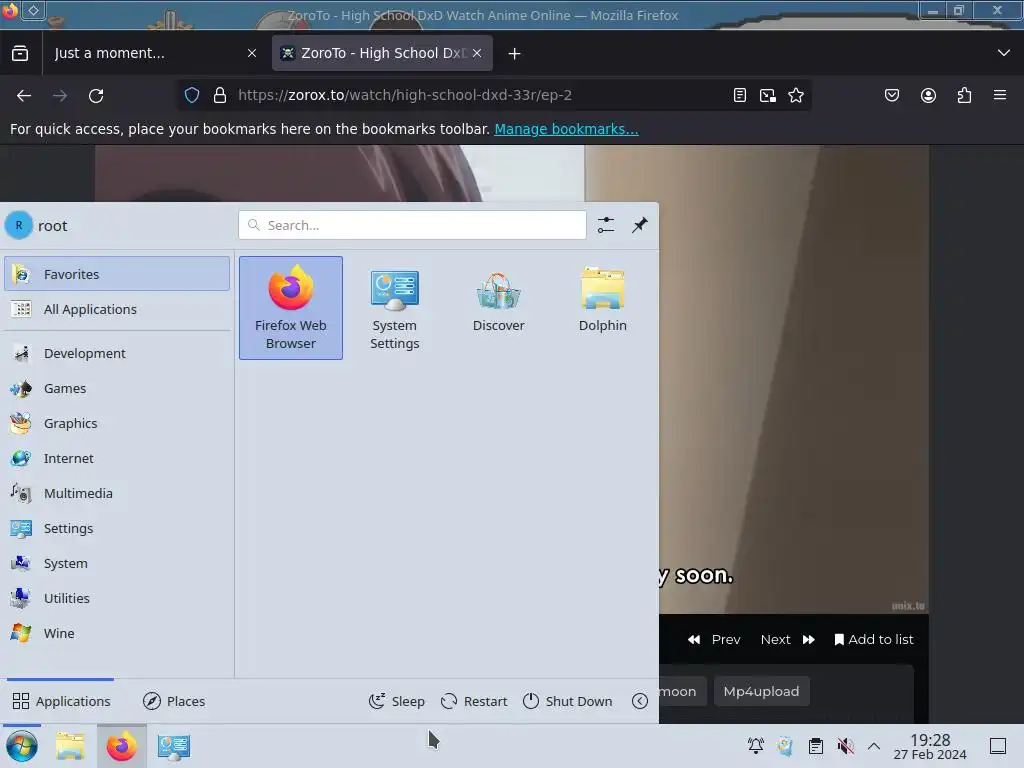Open the Multimedia category

pos(117,493)
